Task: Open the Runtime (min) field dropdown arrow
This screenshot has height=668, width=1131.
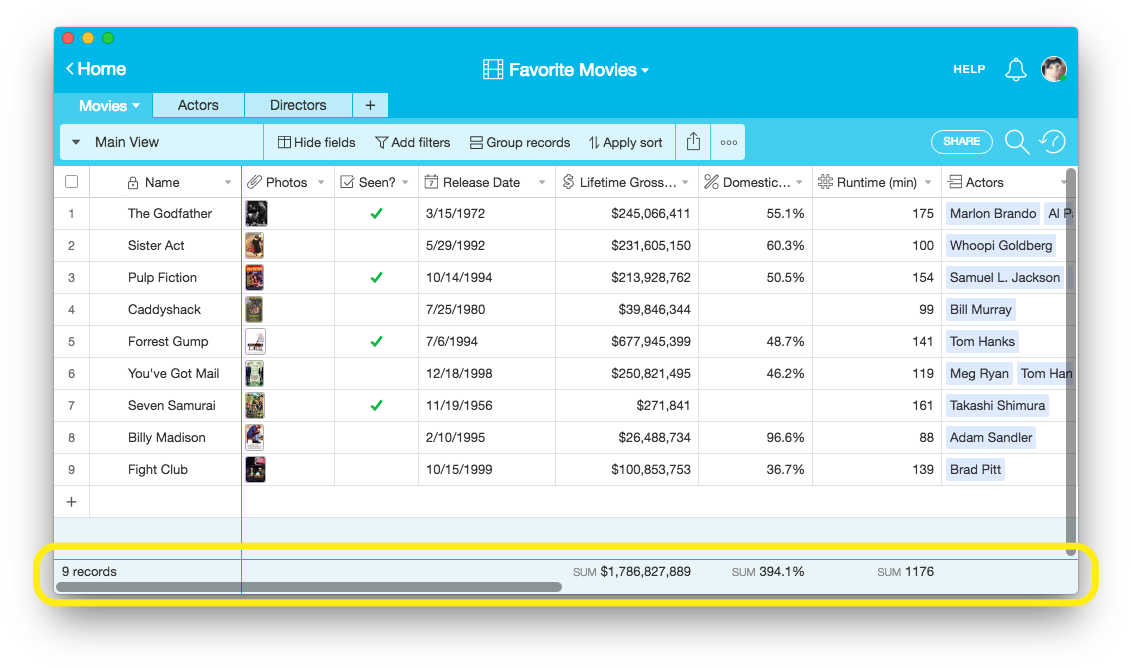Action: point(928,183)
